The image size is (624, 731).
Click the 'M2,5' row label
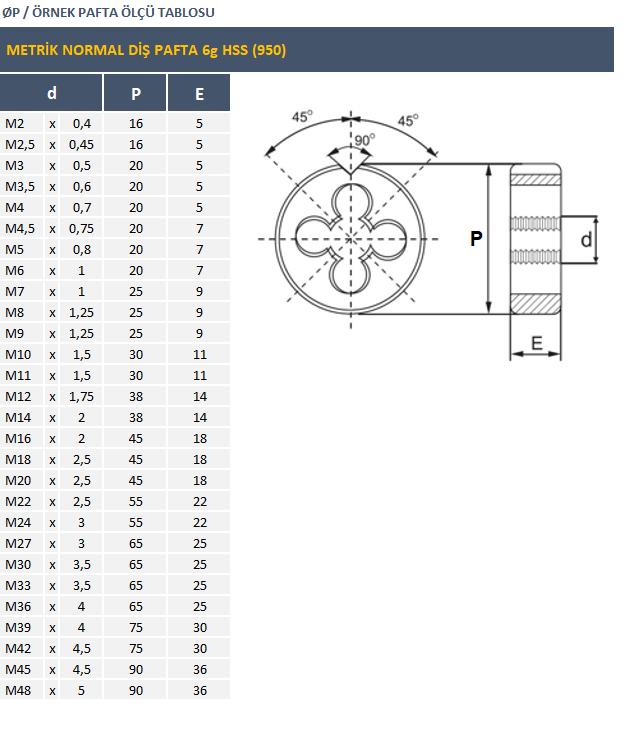coord(20,145)
